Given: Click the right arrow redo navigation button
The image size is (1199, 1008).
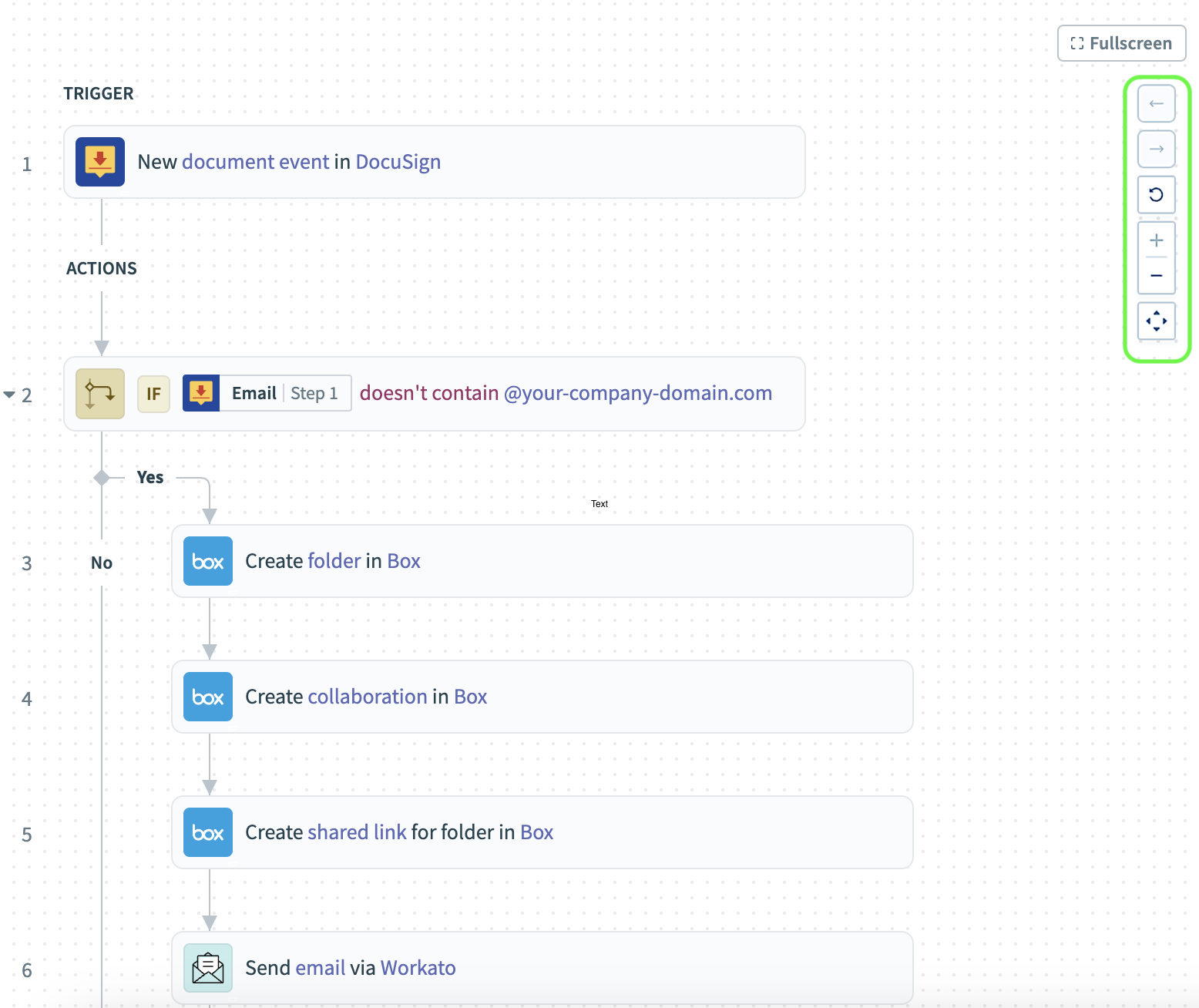Looking at the screenshot, I should [1157, 149].
